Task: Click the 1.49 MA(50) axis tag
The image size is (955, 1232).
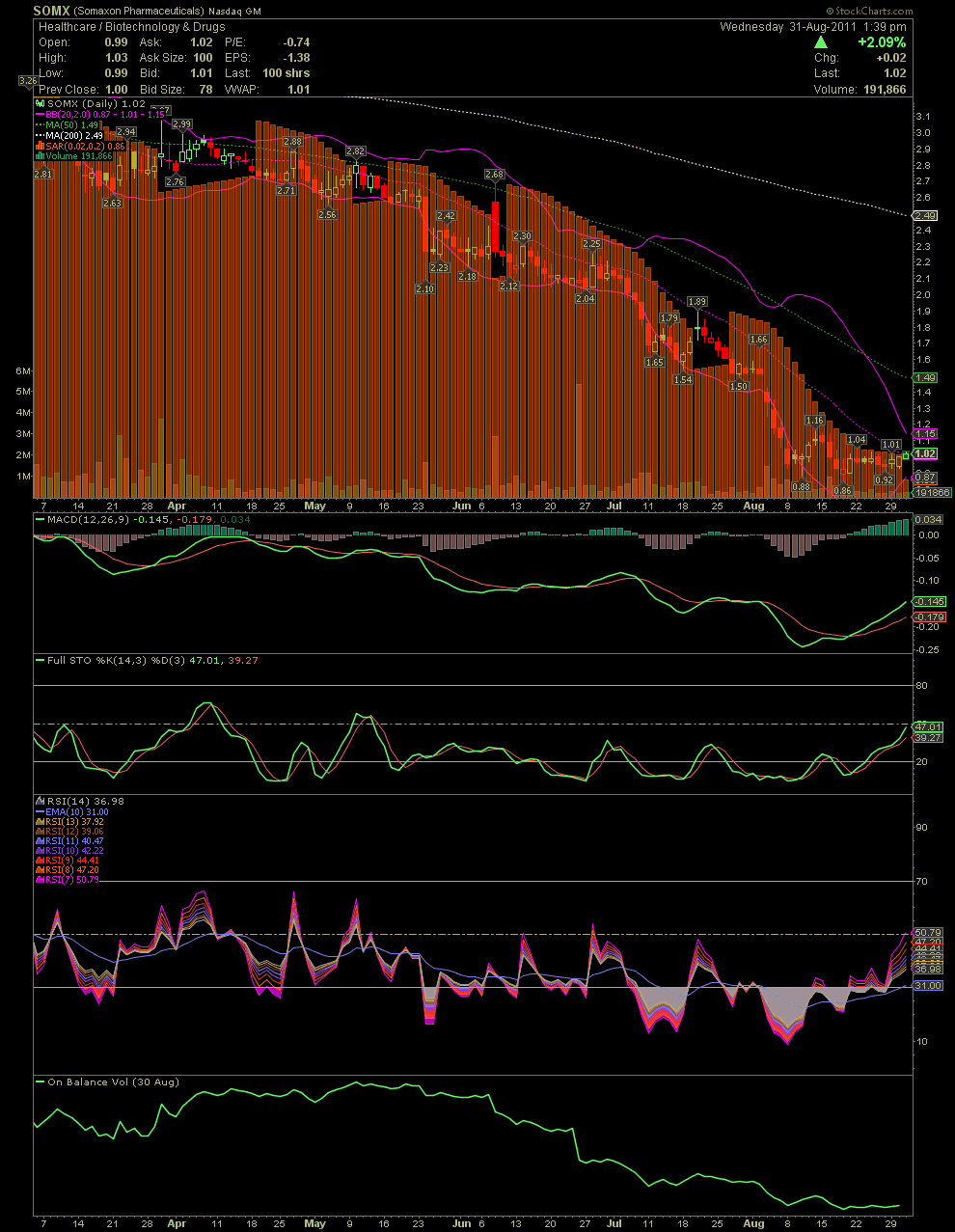Action: point(925,378)
